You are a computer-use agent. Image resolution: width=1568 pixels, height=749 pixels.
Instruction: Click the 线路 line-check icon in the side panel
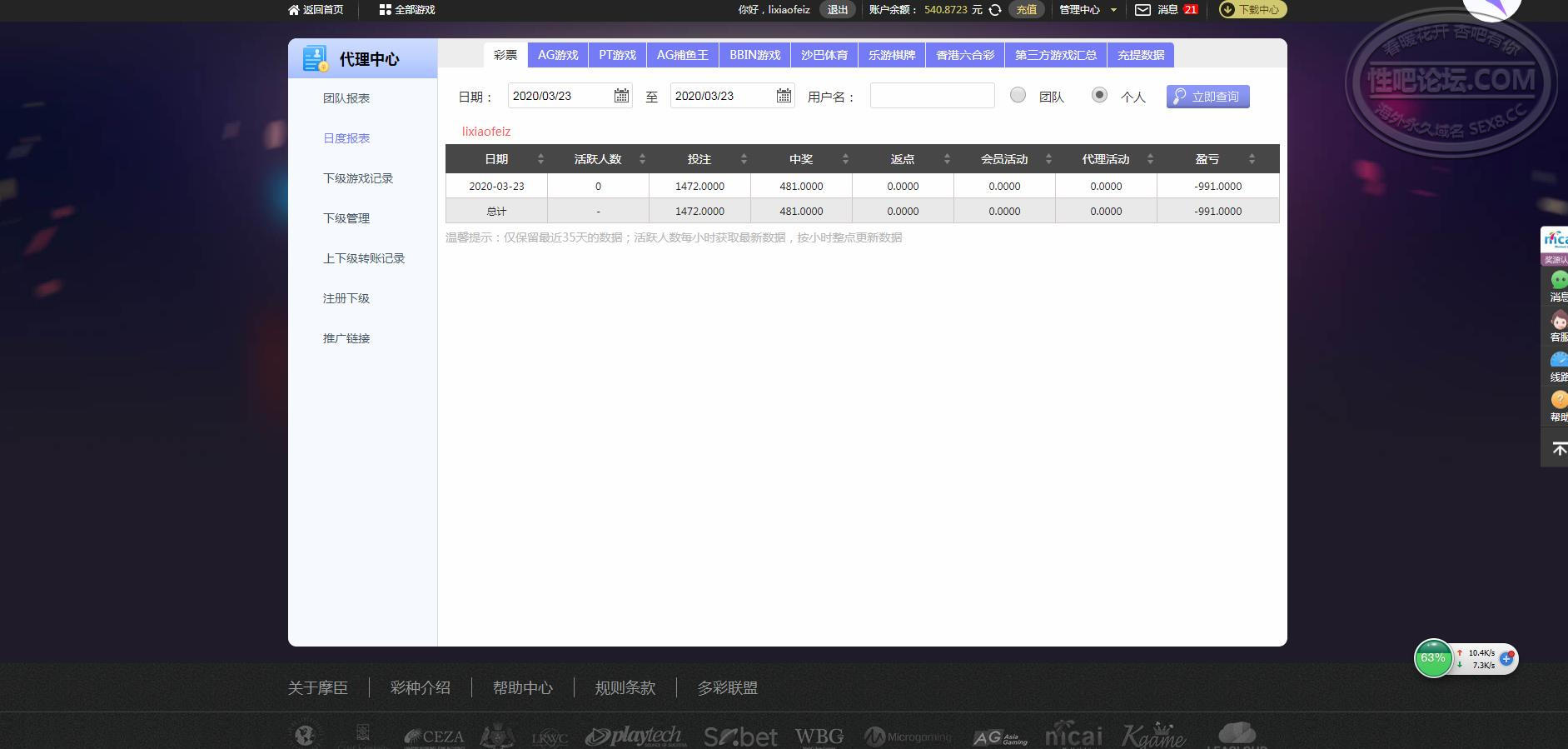tap(1559, 360)
